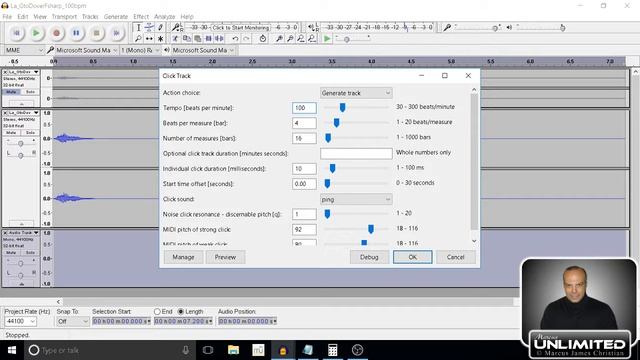Click the Debug button
This screenshot has width=640, height=360.
(x=369, y=257)
